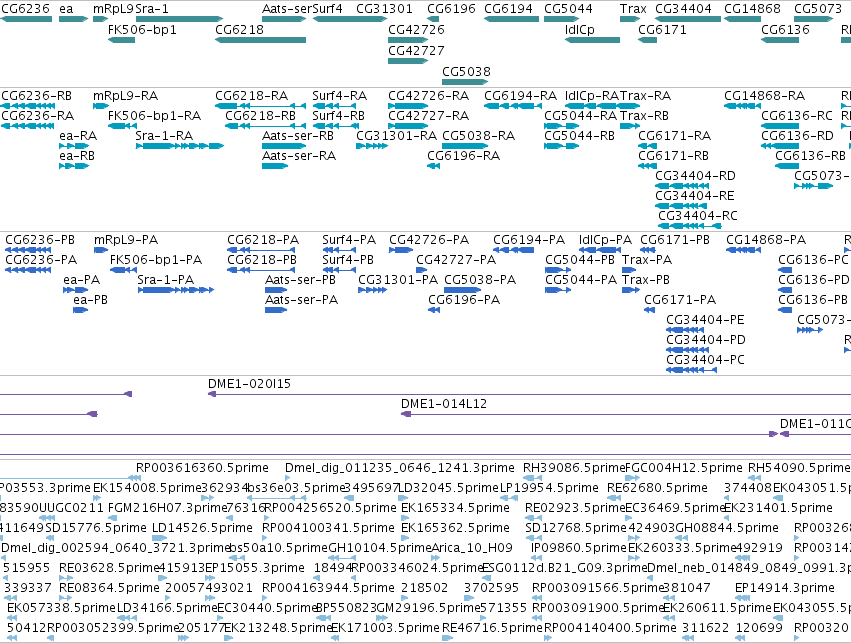Click the GM29196.5prime EST label
Viewport: 851px width, 643px height.
[428, 608]
